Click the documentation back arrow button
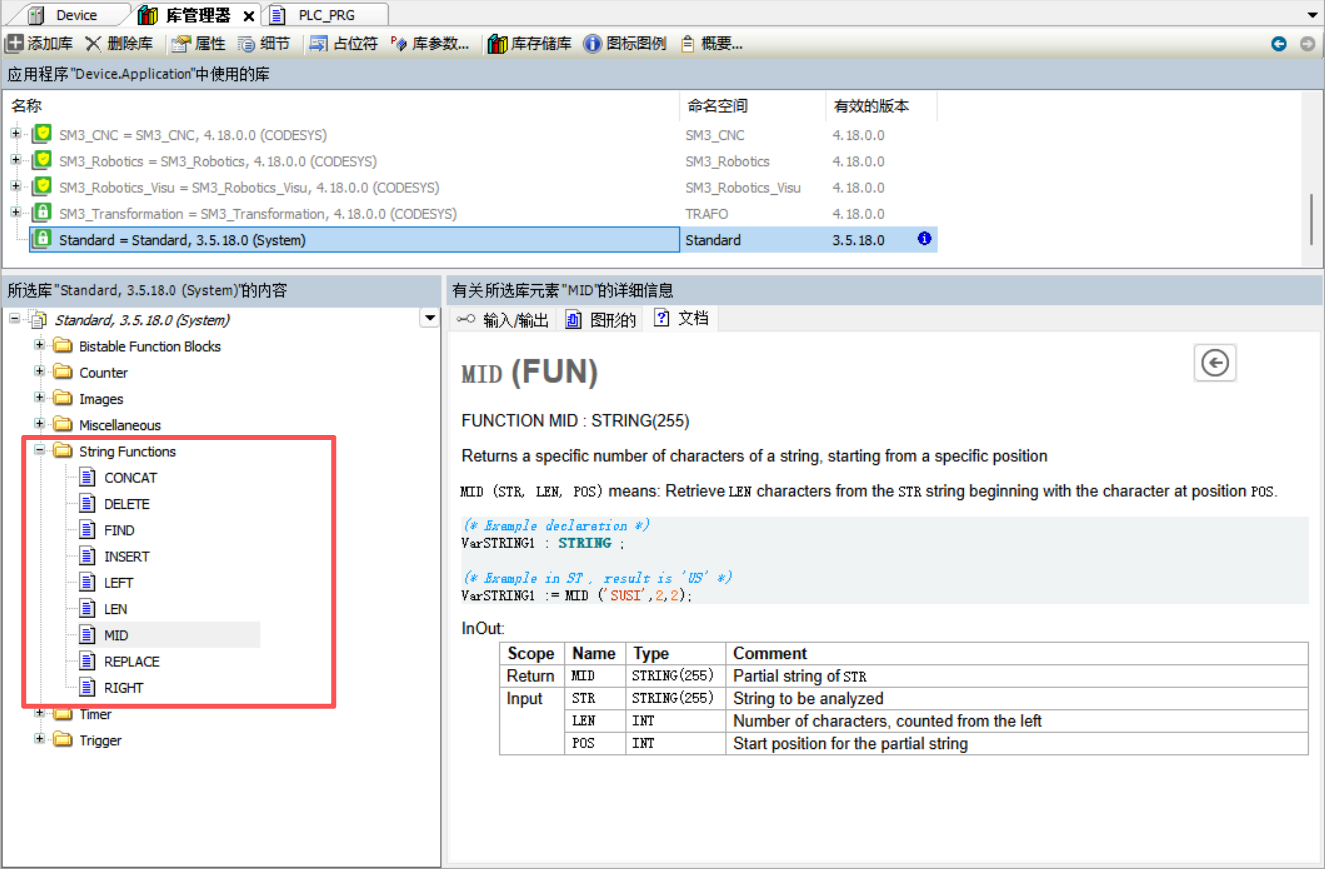Screen dimensions: 1325x869 click(1215, 362)
